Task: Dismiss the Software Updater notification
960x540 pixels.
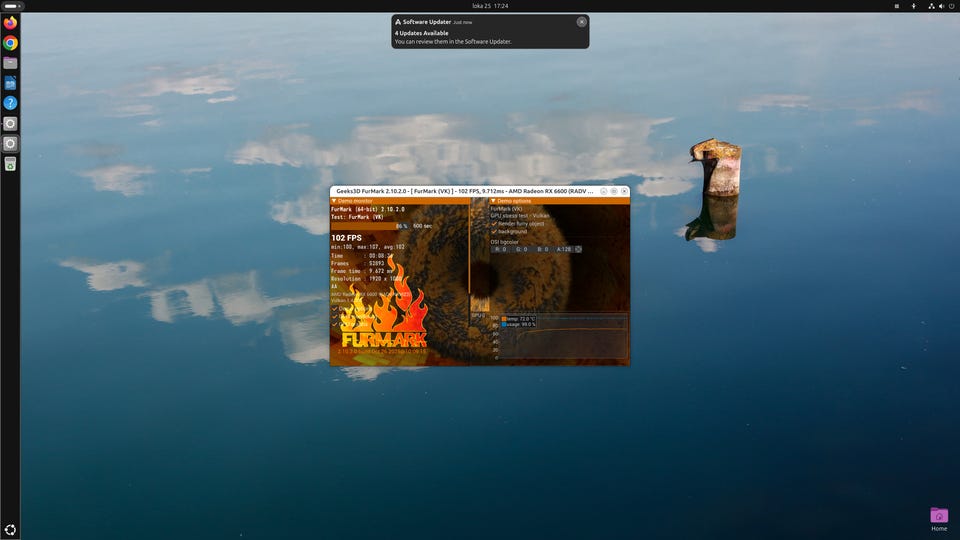Action: [582, 21]
